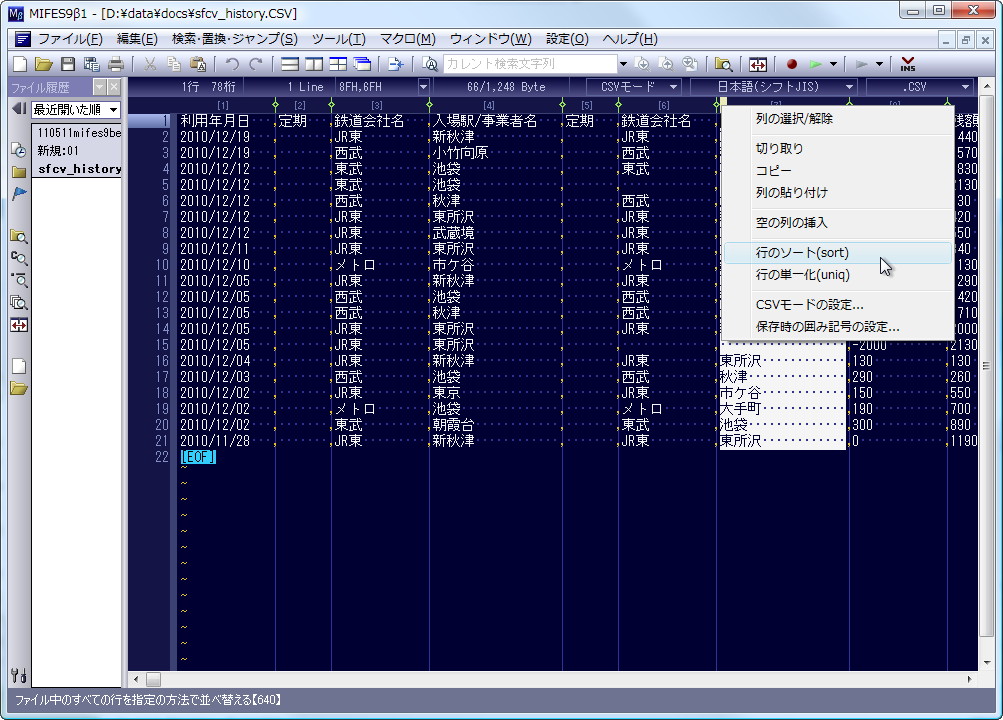Start macro recording with red circle

792,64
